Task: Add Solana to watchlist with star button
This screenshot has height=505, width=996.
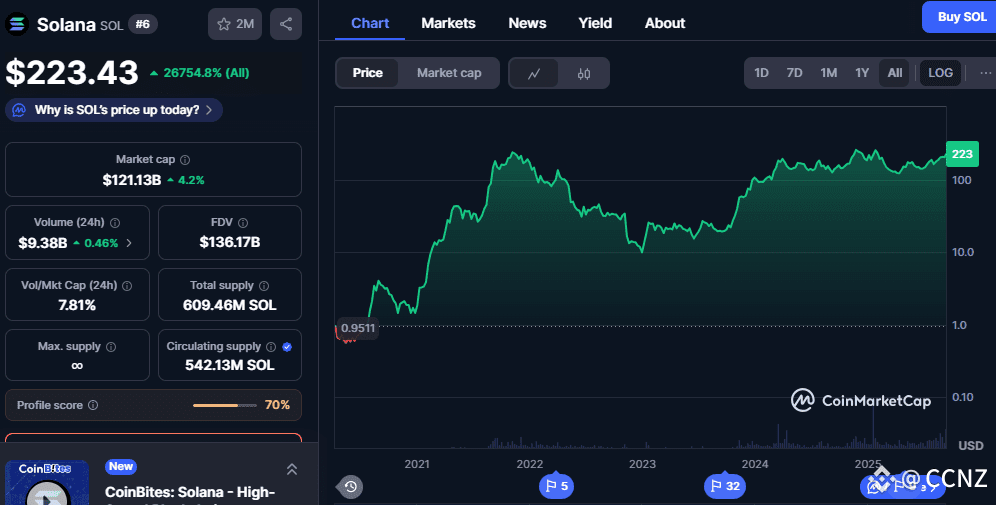Action: click(235, 24)
